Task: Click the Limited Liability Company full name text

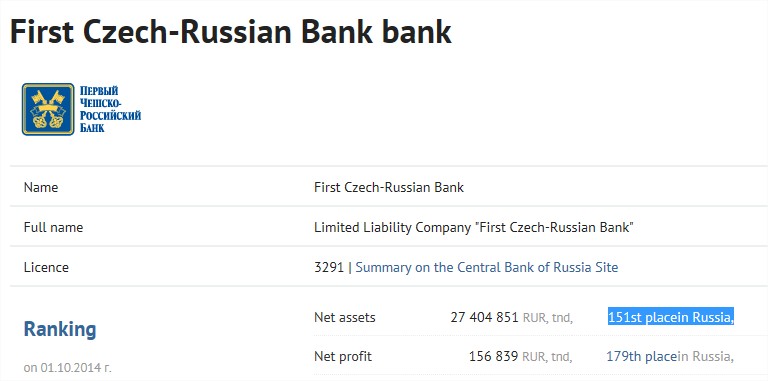Action: pos(474,228)
